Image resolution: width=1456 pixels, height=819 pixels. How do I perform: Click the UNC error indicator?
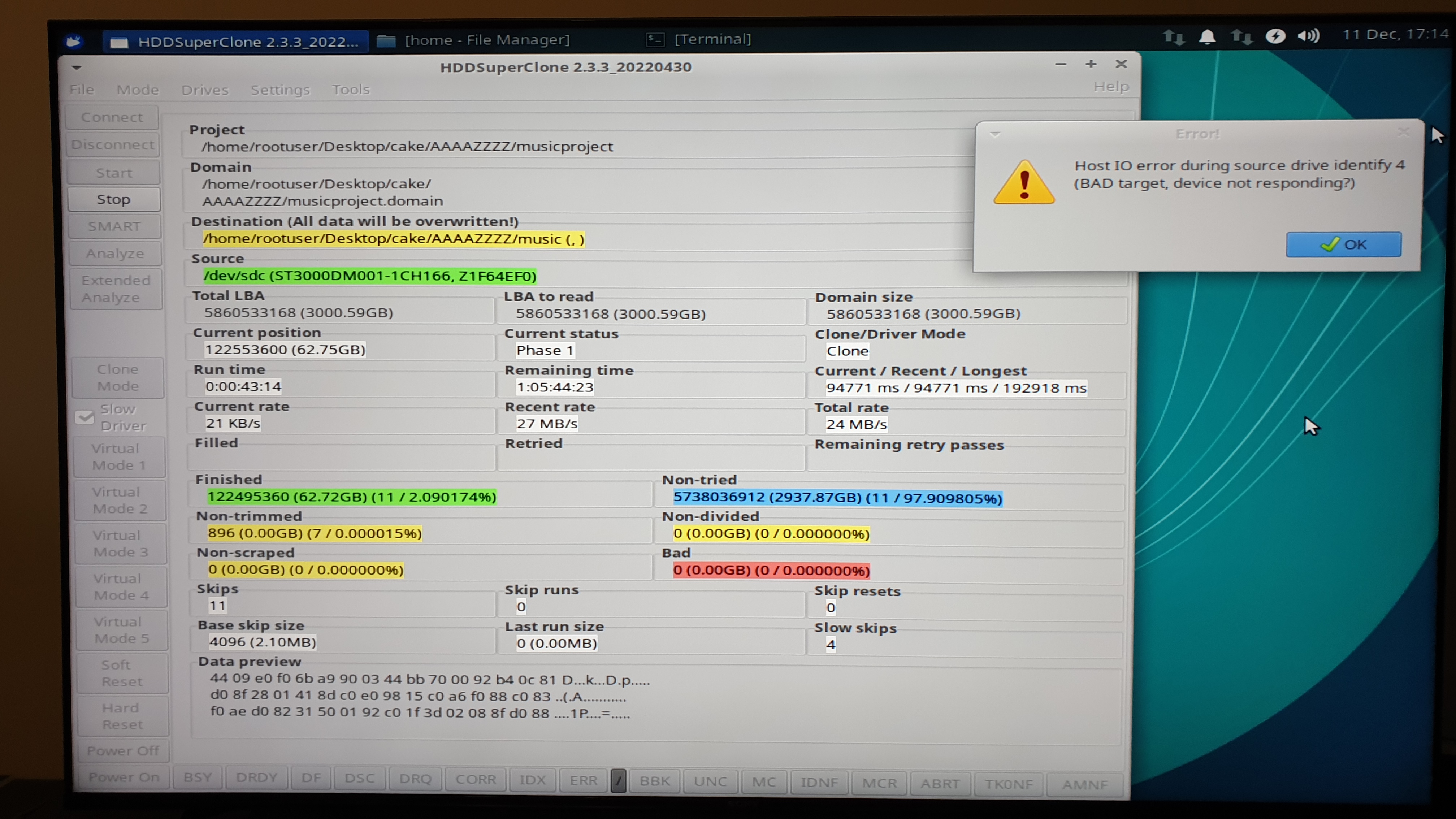[x=710, y=782]
